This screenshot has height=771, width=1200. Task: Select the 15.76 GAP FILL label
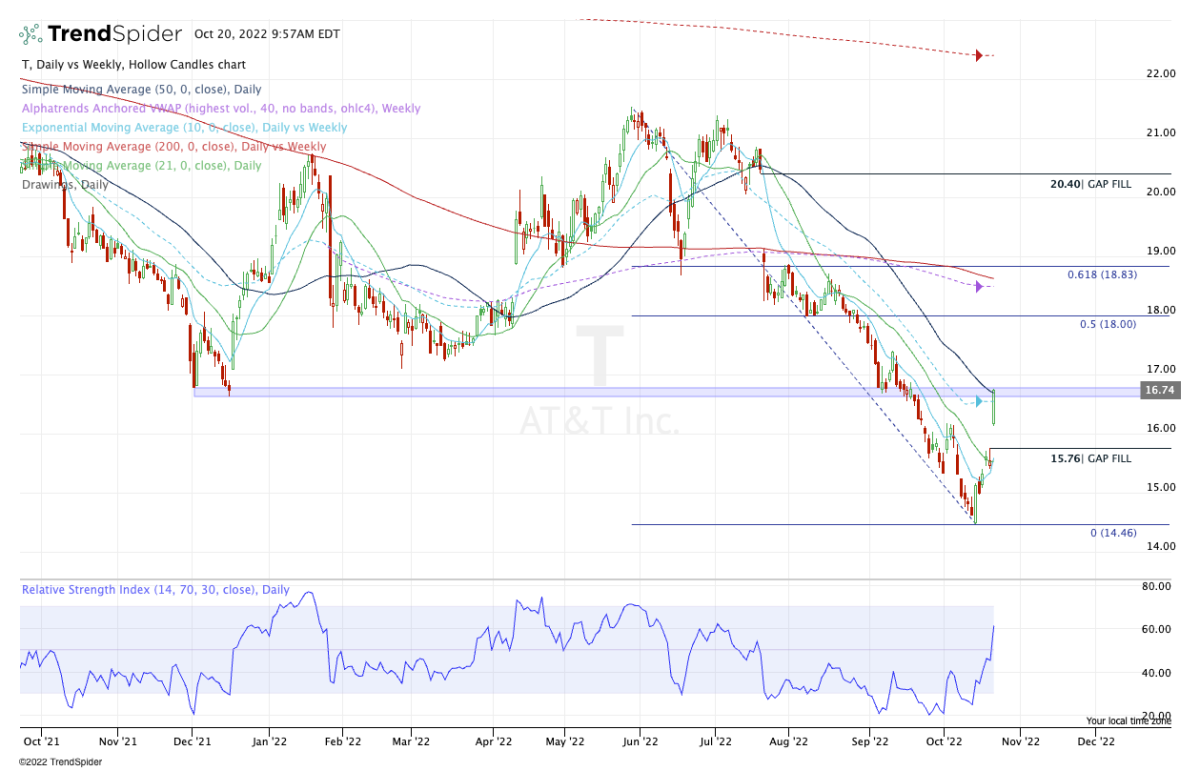pyautogui.click(x=1091, y=459)
